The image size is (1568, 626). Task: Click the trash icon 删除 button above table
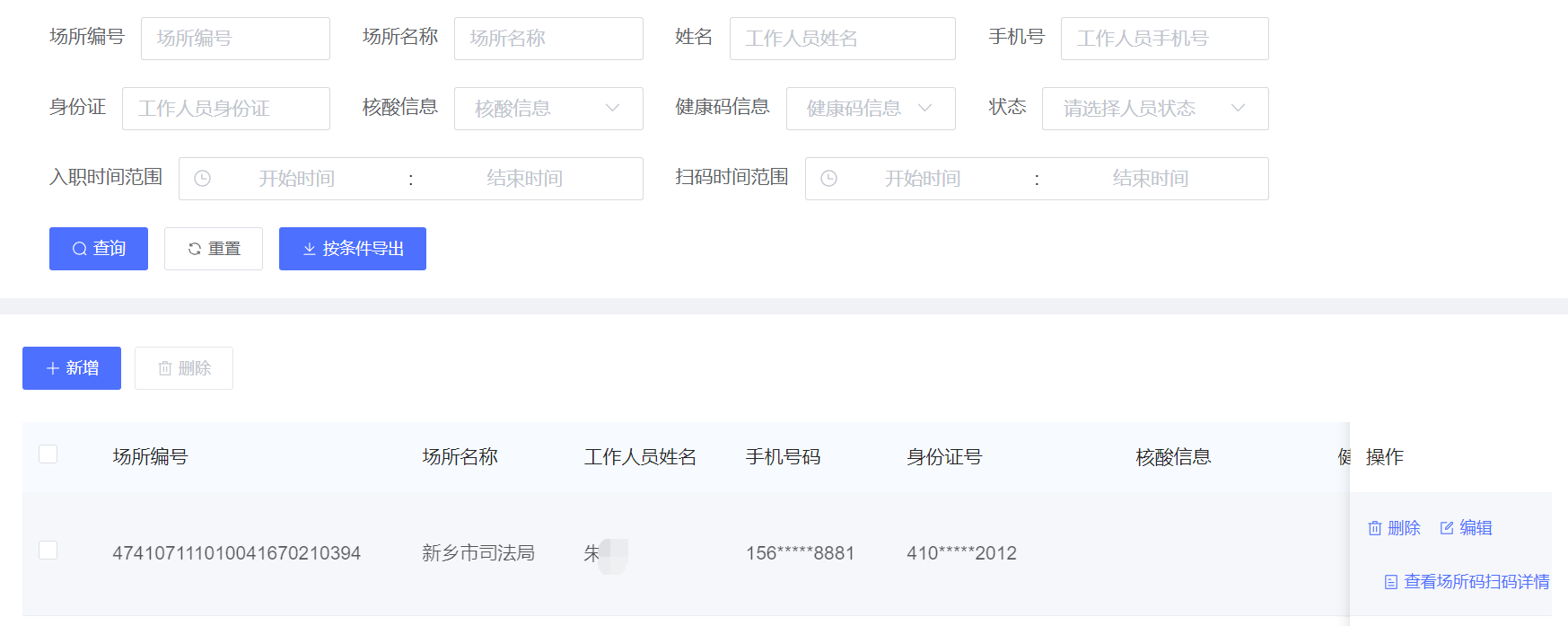click(x=184, y=368)
